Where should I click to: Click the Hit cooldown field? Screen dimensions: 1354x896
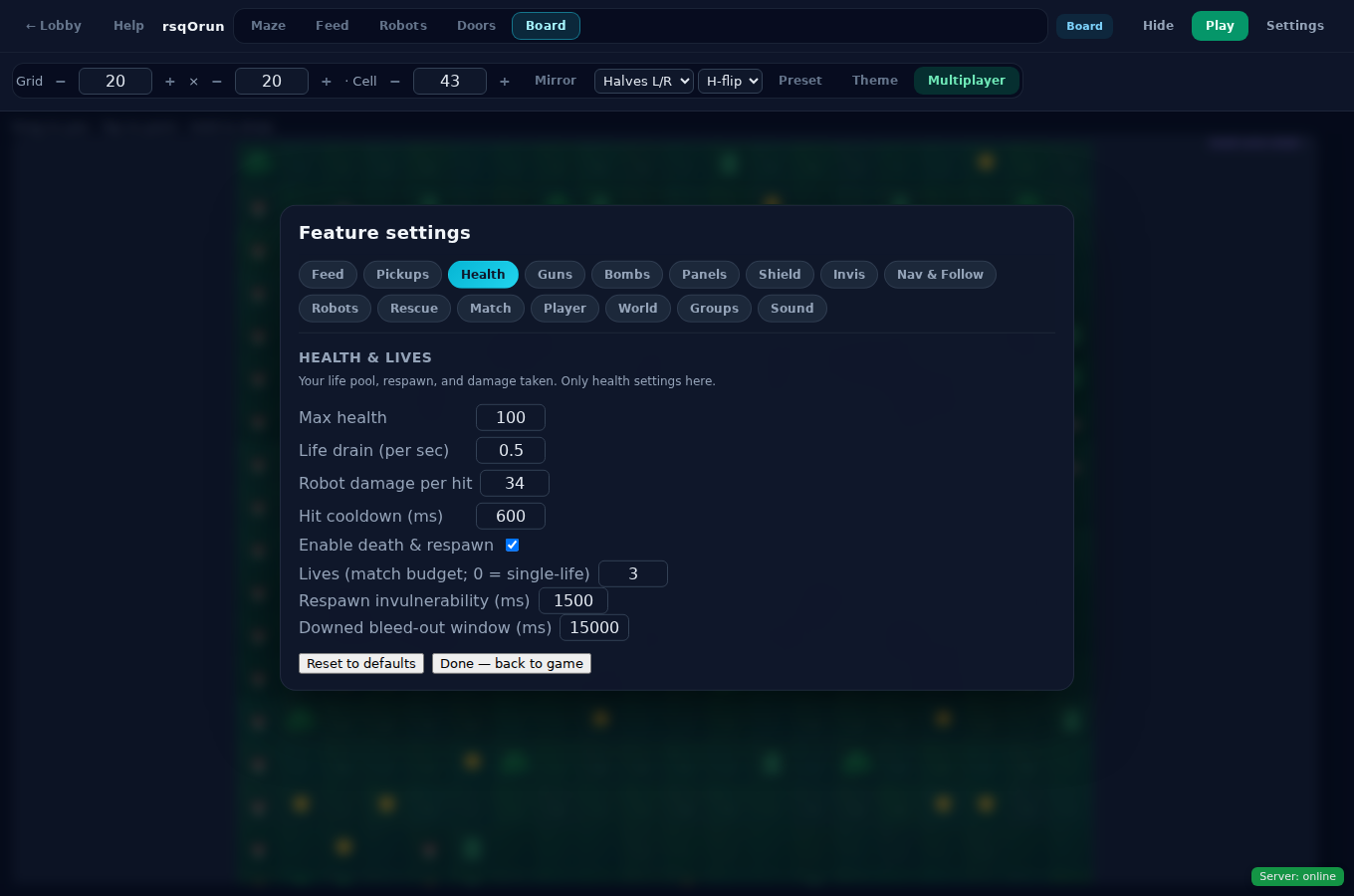pos(511,517)
